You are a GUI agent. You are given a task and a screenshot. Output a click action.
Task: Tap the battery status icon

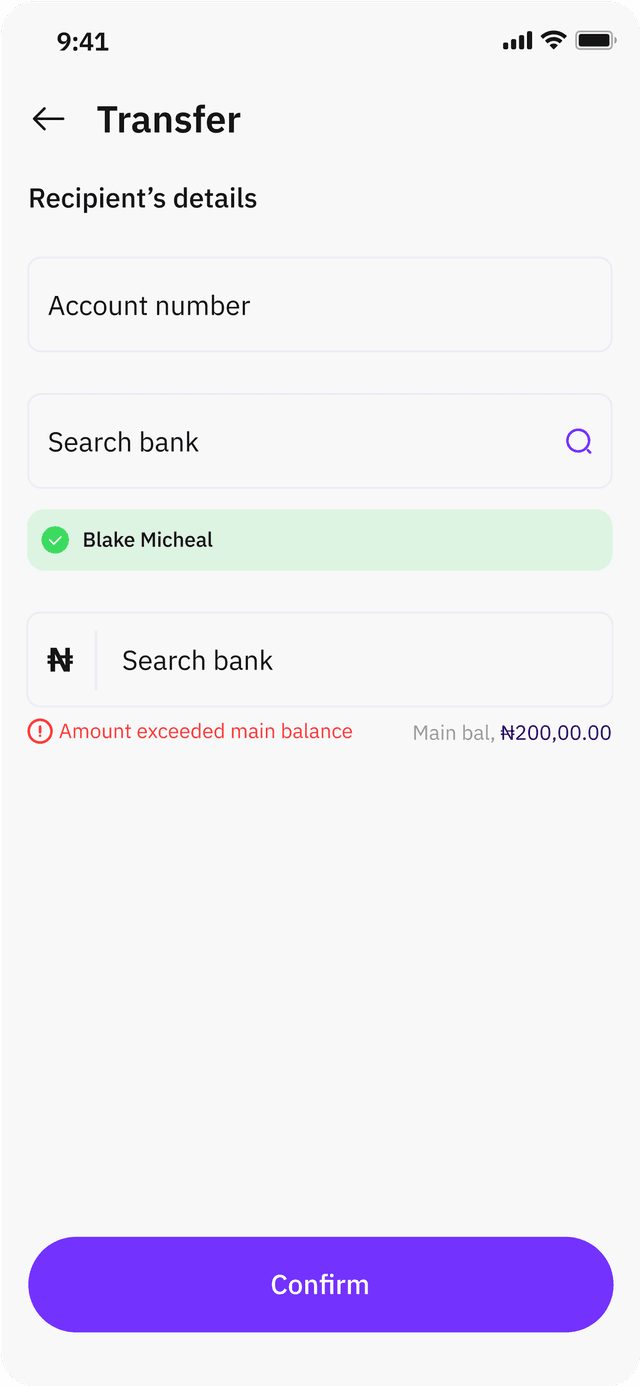(595, 41)
